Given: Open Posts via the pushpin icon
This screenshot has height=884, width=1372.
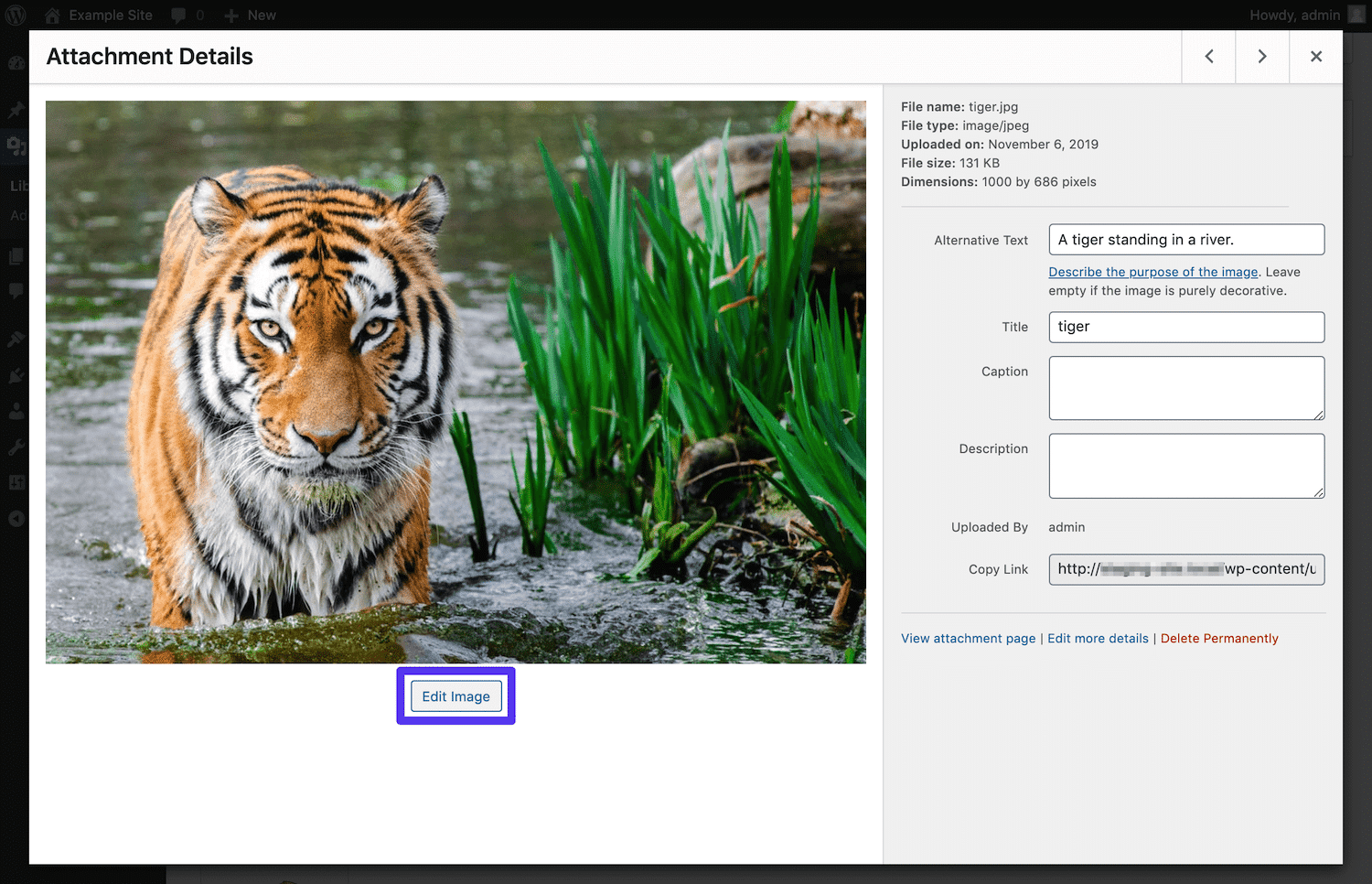Looking at the screenshot, I should click(16, 110).
